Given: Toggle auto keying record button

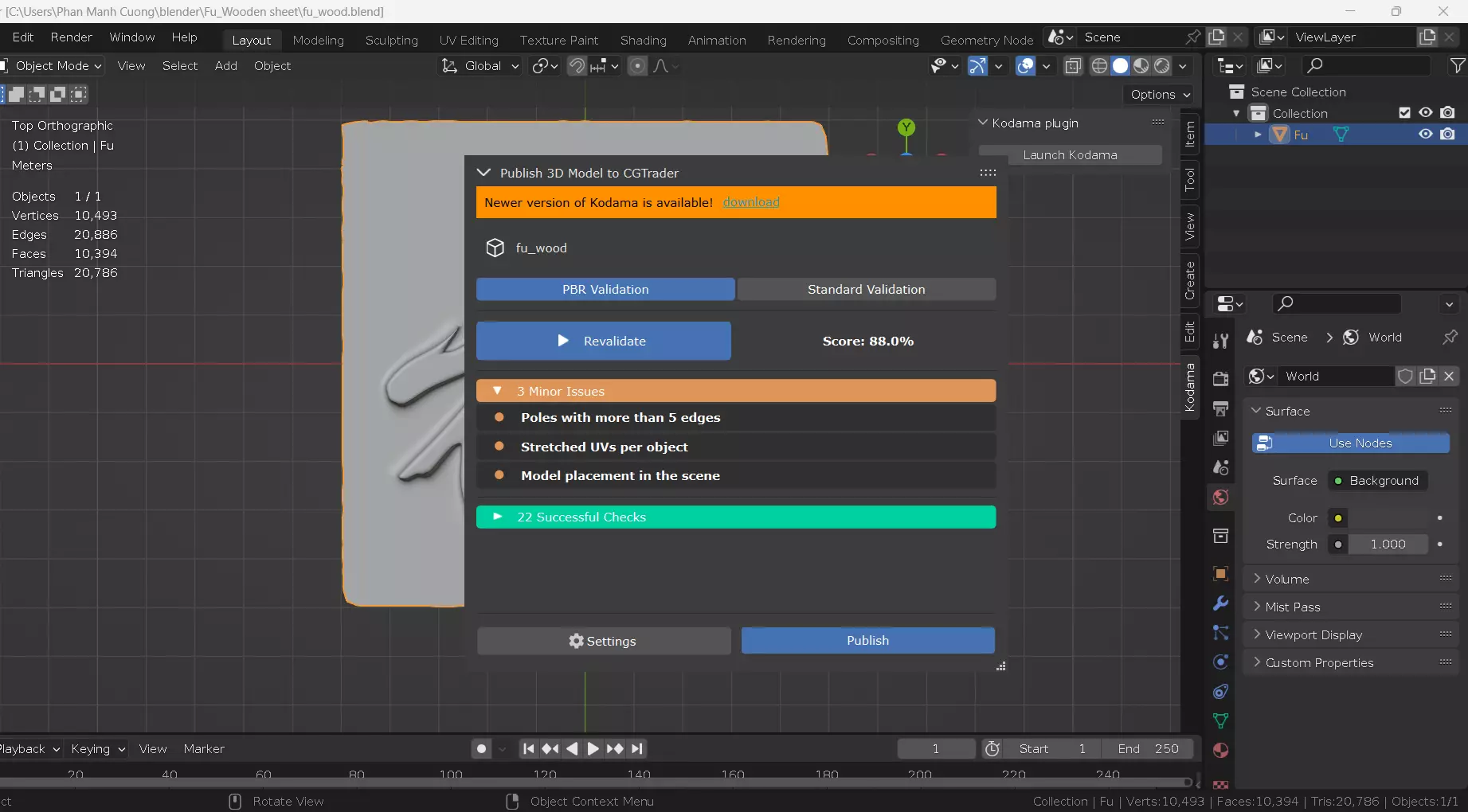Looking at the screenshot, I should pos(481,748).
